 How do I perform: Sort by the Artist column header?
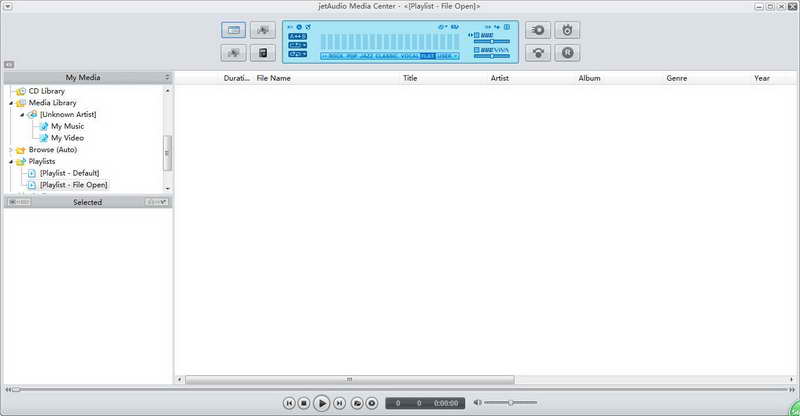(x=499, y=78)
